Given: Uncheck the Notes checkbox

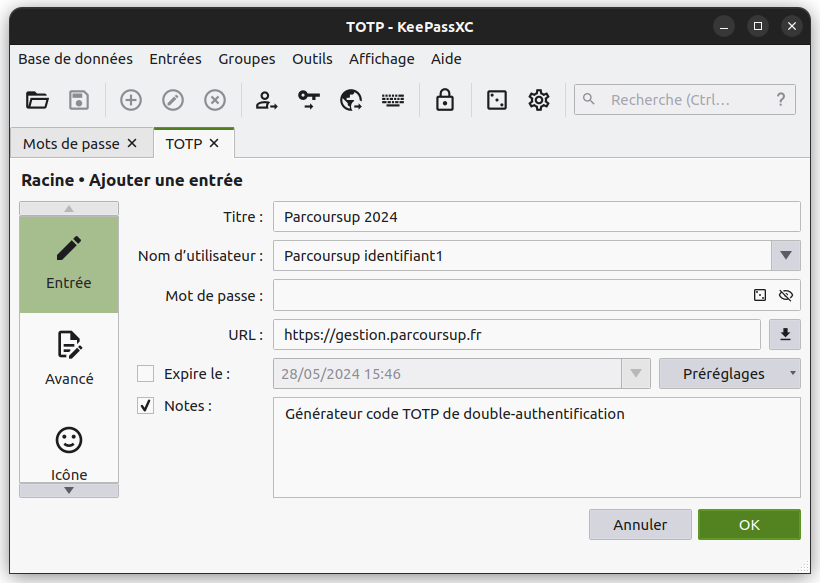Looking at the screenshot, I should 144,406.
